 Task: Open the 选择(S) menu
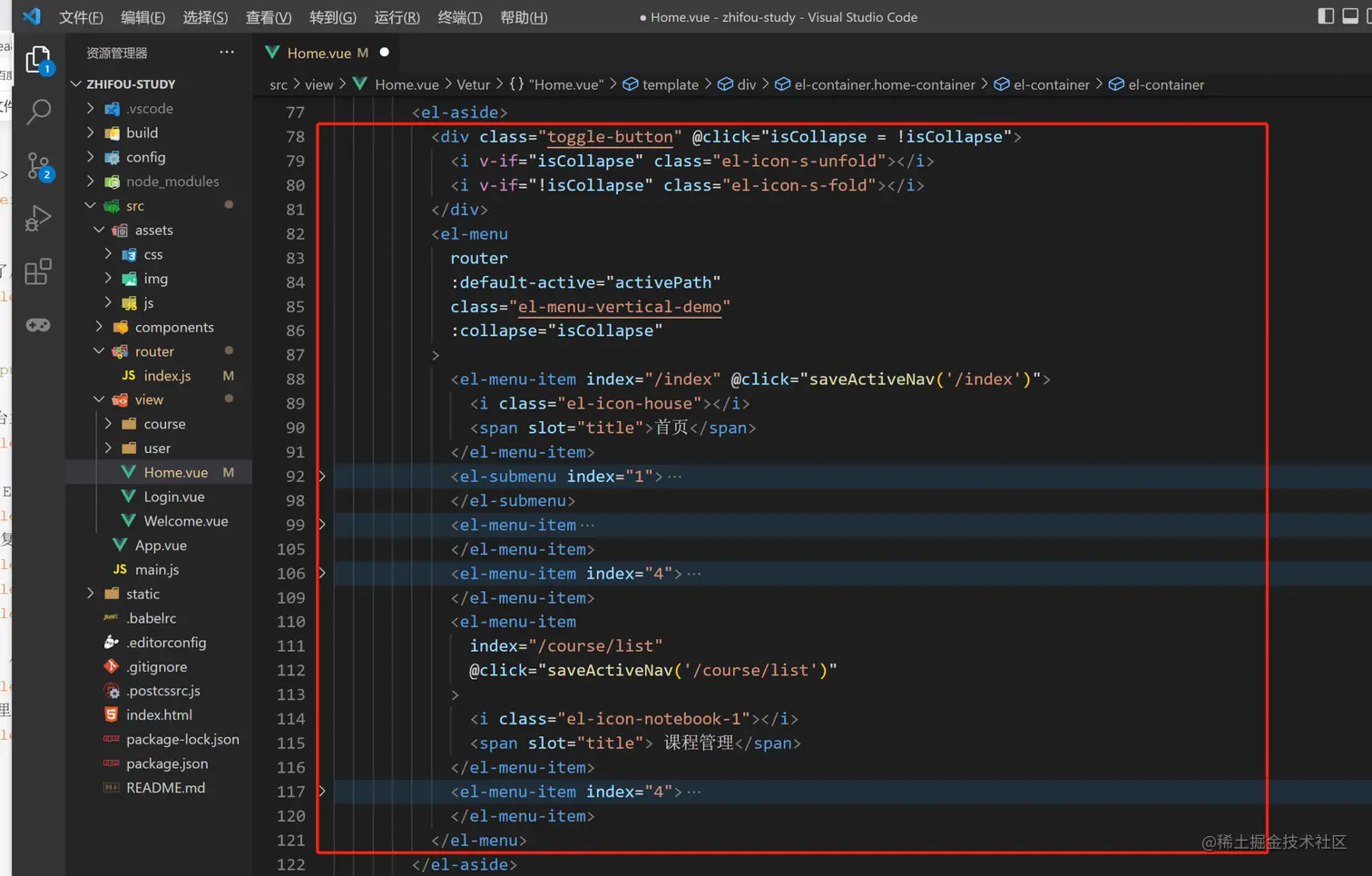[x=205, y=17]
